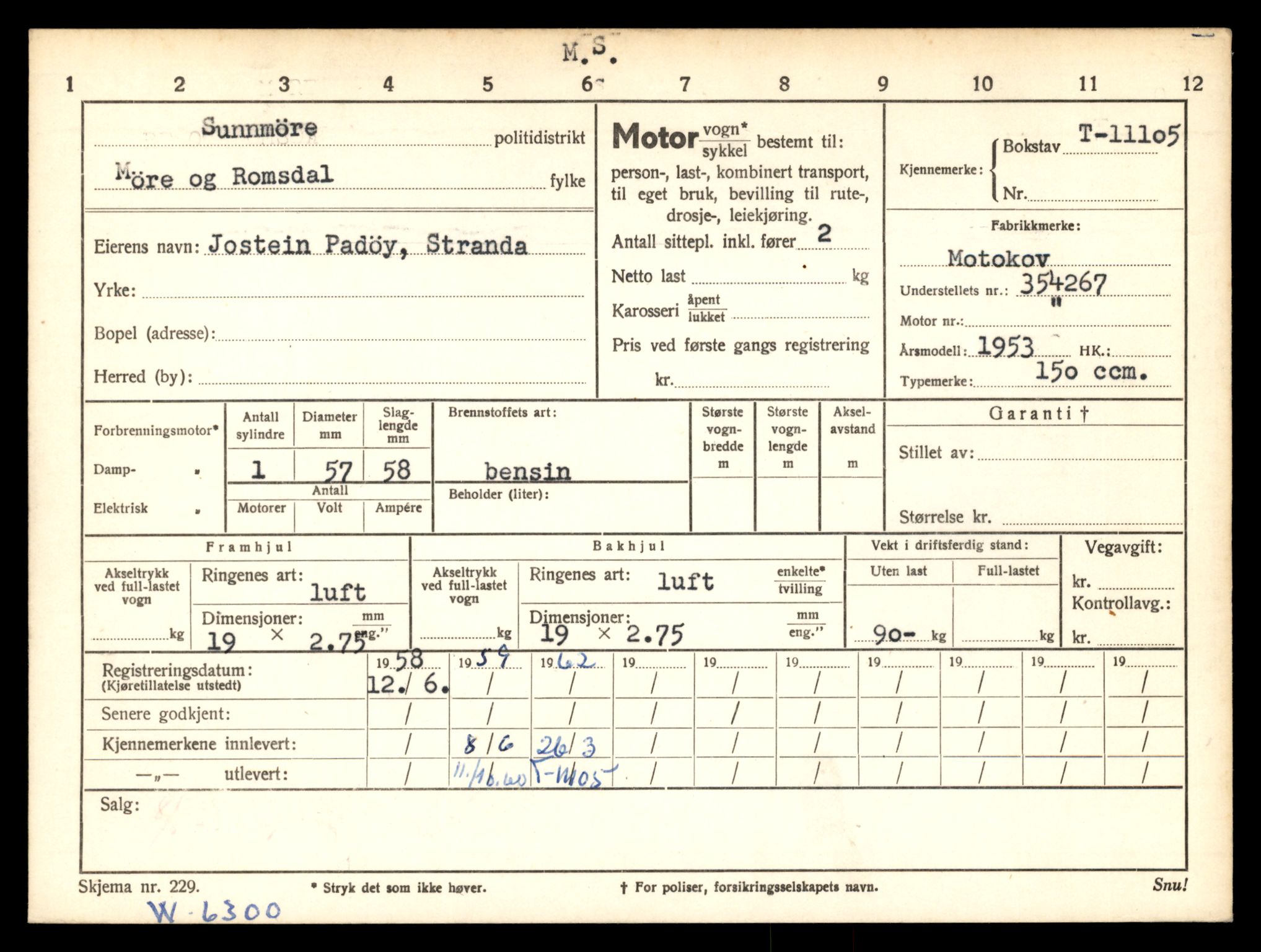Viewport: 1261px width, 952px height.
Task: Click seat count value "2"
Action: [x=824, y=233]
